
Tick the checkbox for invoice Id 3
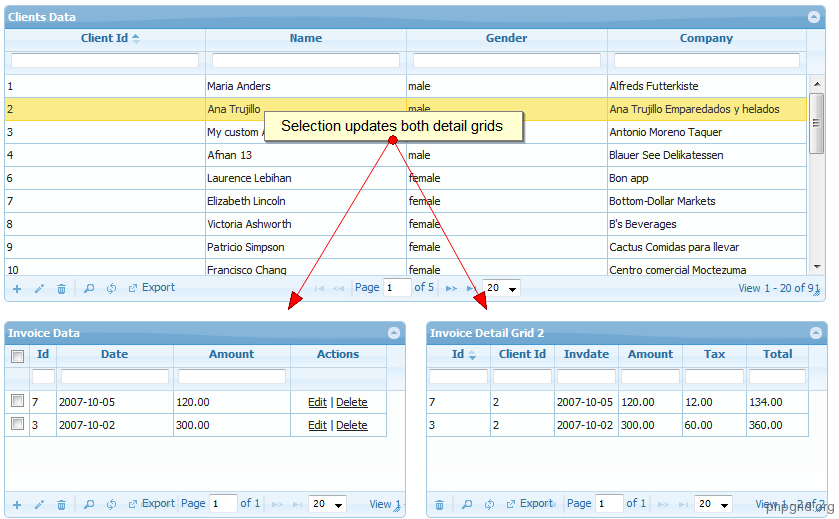click(x=17, y=424)
